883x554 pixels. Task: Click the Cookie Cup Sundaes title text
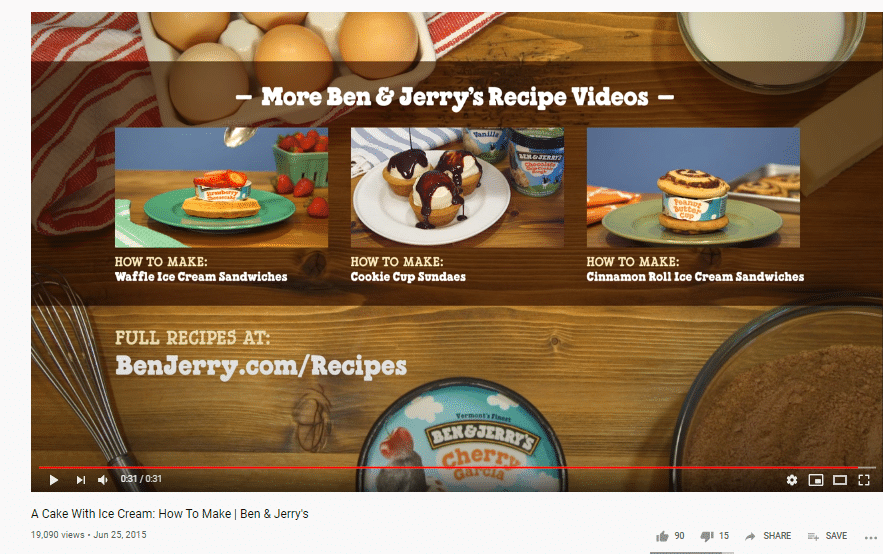click(x=408, y=276)
